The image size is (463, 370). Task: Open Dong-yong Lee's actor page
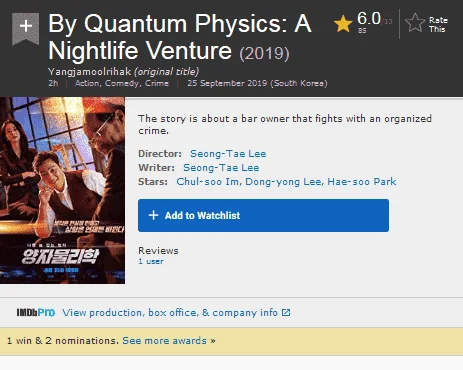[283, 182]
